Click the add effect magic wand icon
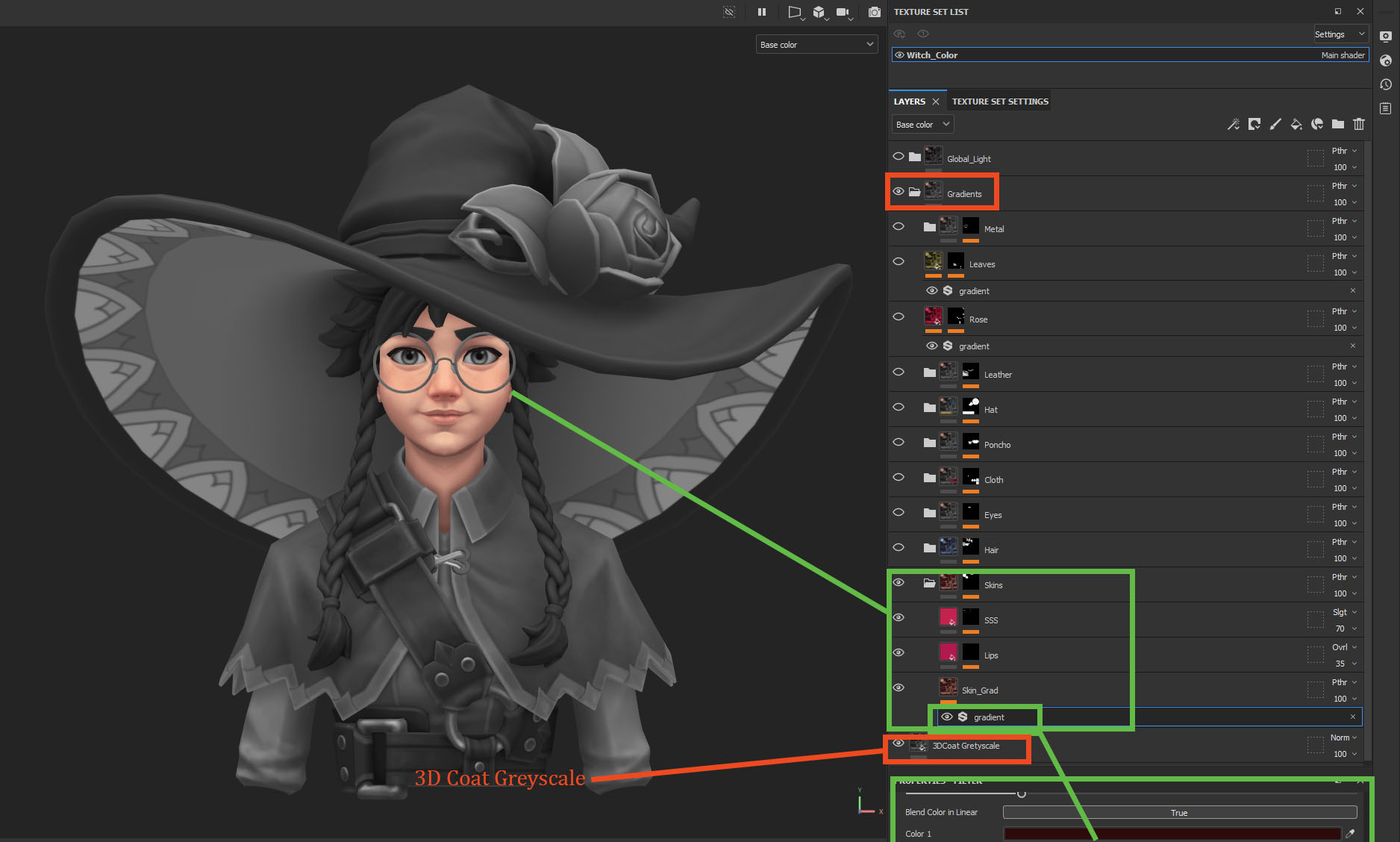Screen dimensions: 1400x842 [1233, 124]
